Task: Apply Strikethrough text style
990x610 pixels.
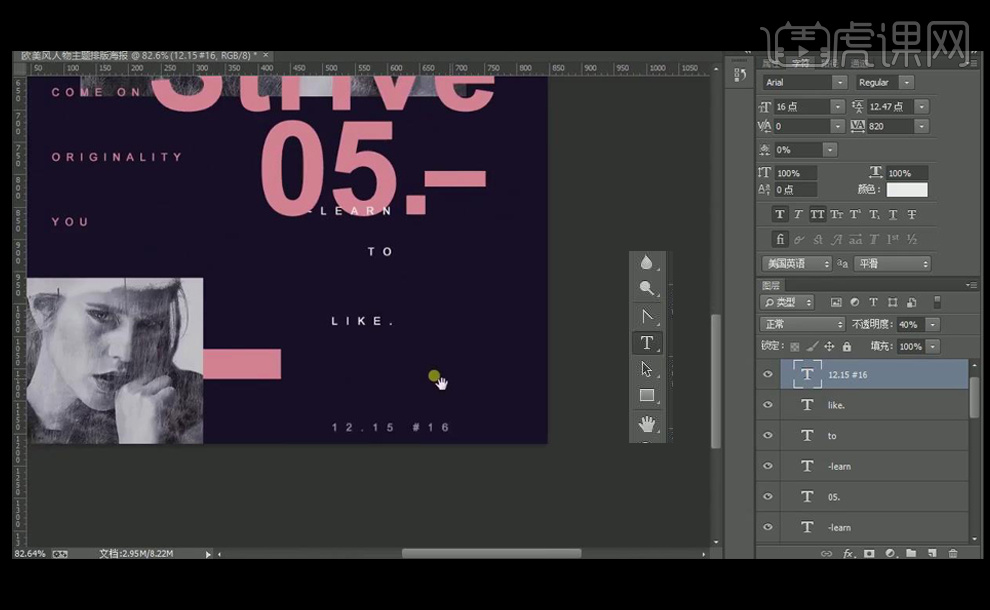Action: coord(912,215)
